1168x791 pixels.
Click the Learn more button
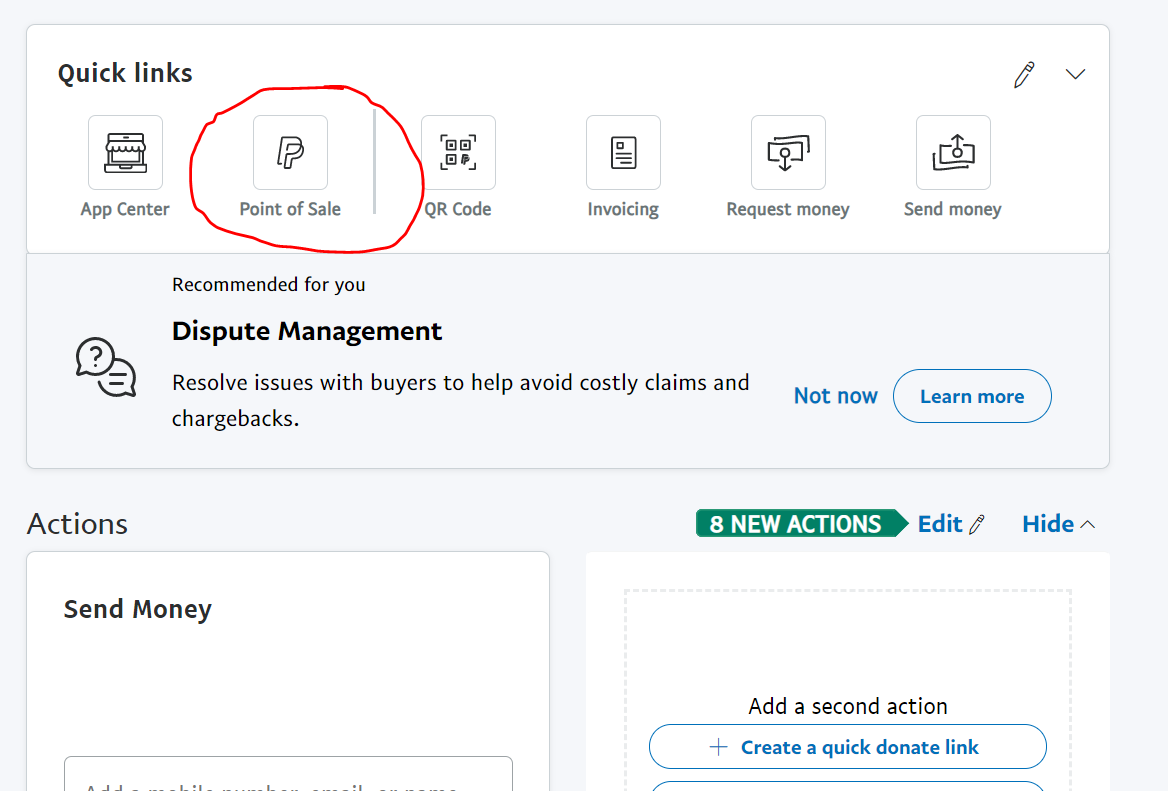(972, 396)
